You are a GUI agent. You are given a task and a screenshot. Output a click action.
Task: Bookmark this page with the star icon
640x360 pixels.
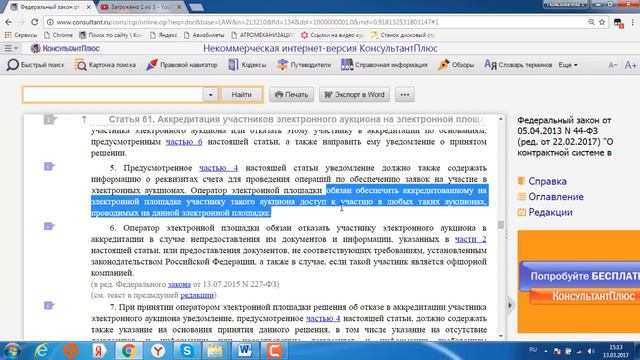pos(602,22)
